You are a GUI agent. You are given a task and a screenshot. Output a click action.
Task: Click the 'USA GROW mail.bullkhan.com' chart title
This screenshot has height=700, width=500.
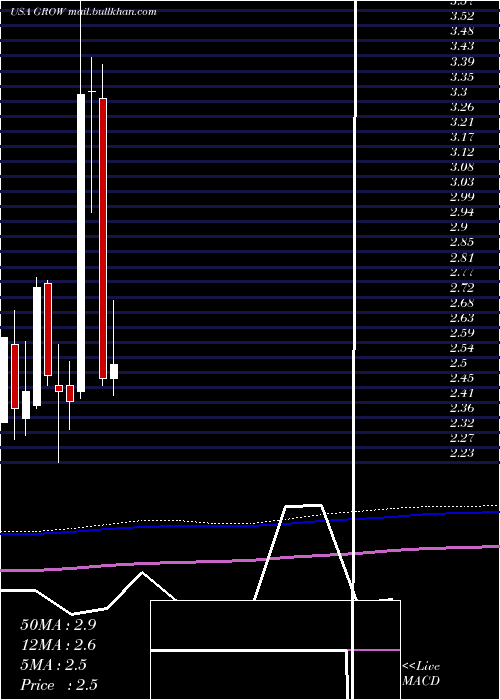point(83,12)
